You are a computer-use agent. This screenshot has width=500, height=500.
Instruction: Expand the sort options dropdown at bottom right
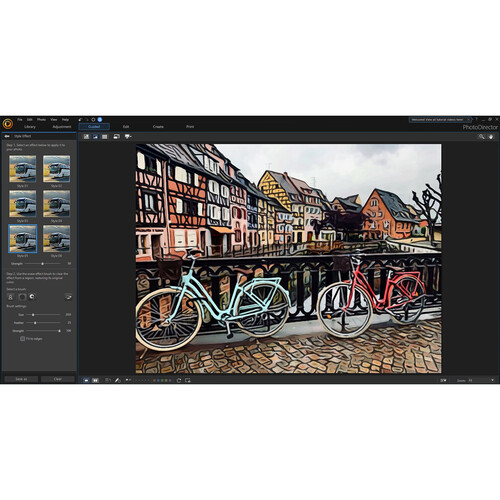(443, 380)
